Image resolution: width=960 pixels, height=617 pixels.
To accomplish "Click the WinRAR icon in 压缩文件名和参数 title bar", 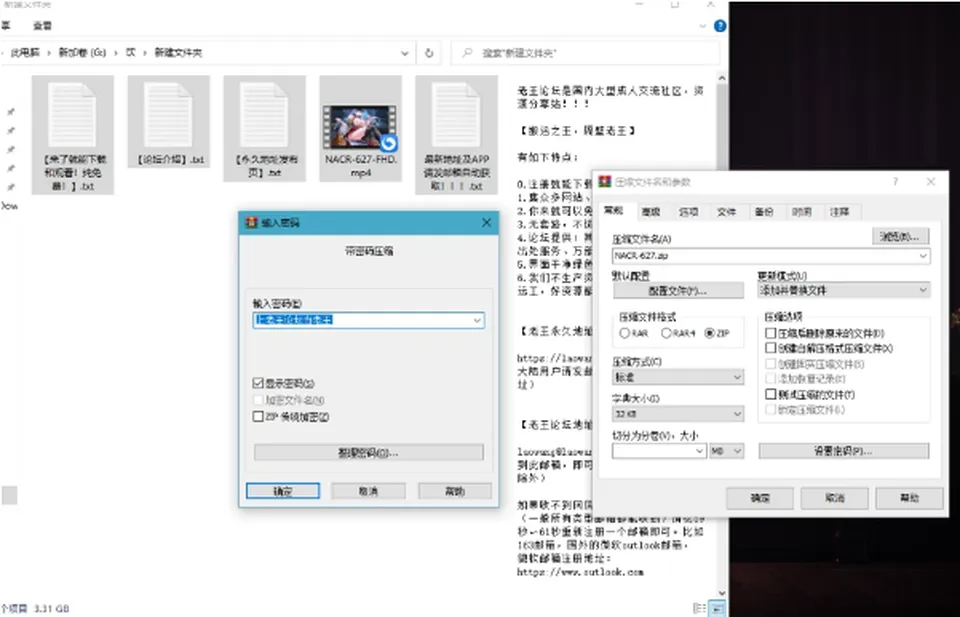I will (605, 182).
